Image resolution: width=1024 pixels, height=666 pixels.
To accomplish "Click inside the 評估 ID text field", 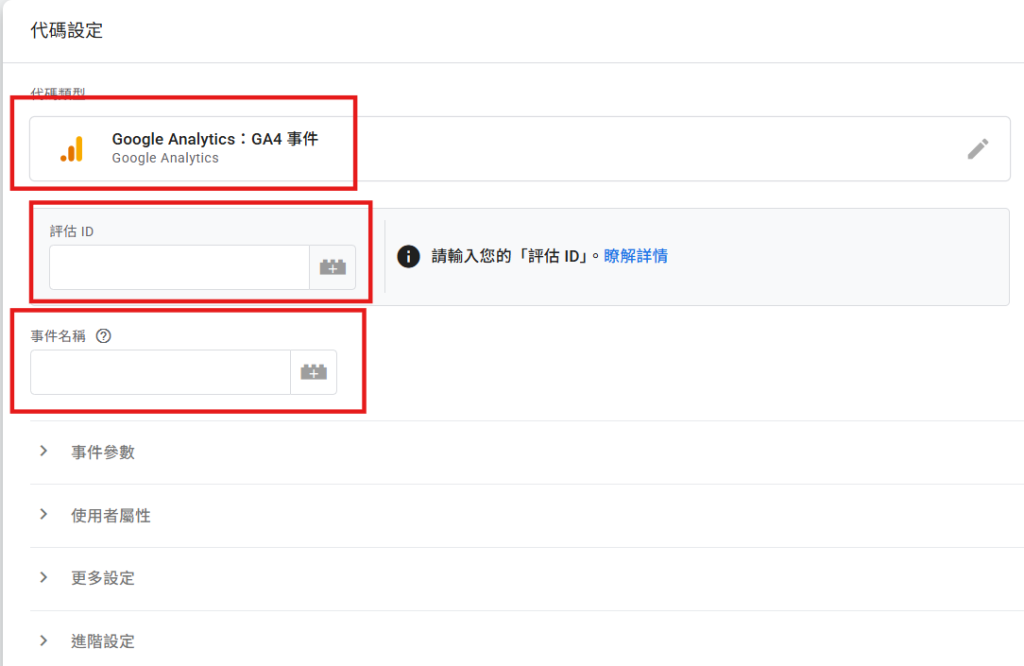I will pos(179,267).
